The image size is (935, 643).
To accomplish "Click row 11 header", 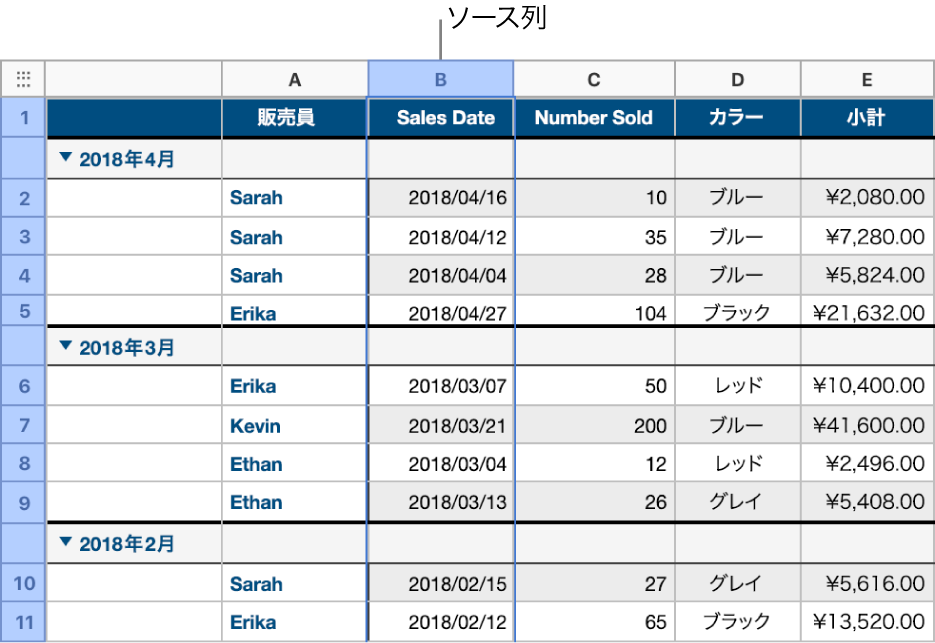I will point(23,621).
